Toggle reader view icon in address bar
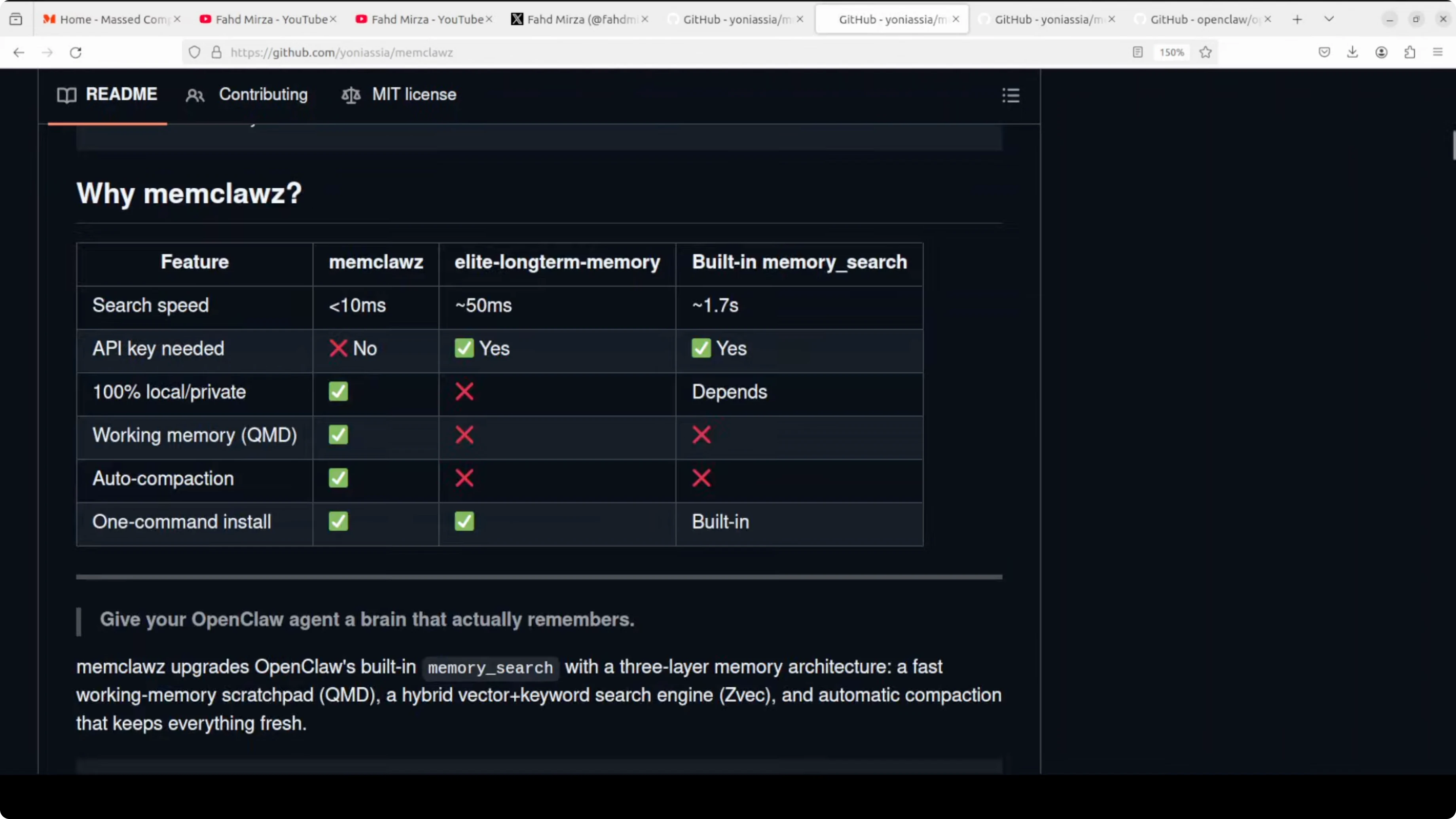The height and width of the screenshot is (819, 1456). coord(1138,53)
